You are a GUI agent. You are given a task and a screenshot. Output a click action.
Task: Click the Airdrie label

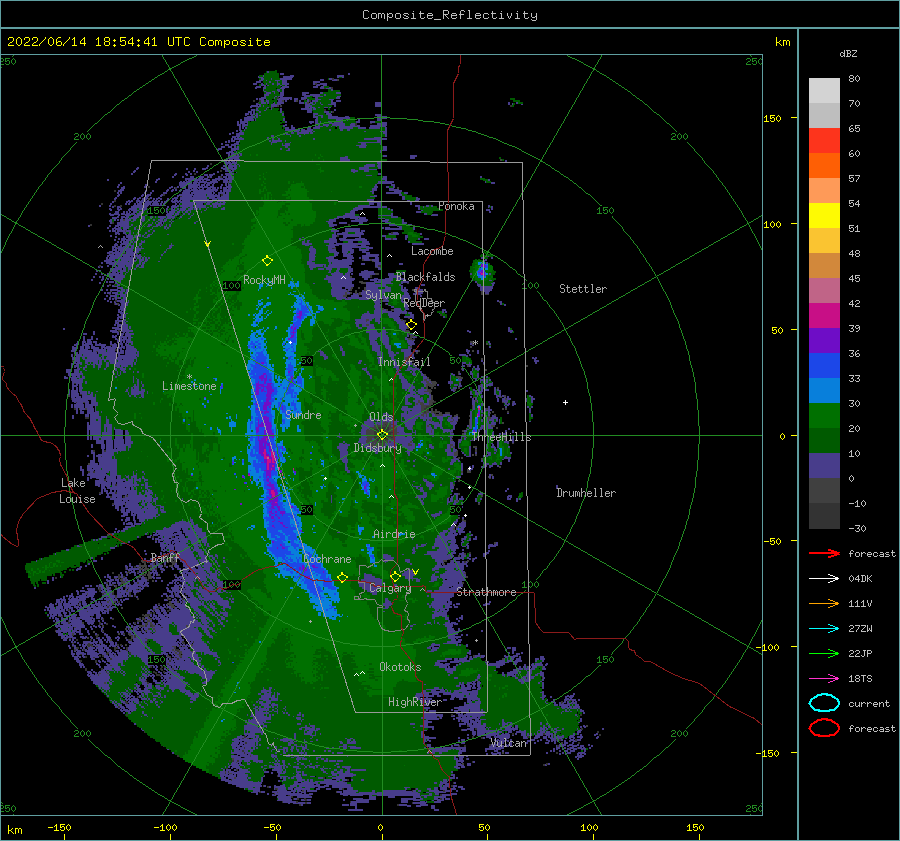tap(394, 534)
